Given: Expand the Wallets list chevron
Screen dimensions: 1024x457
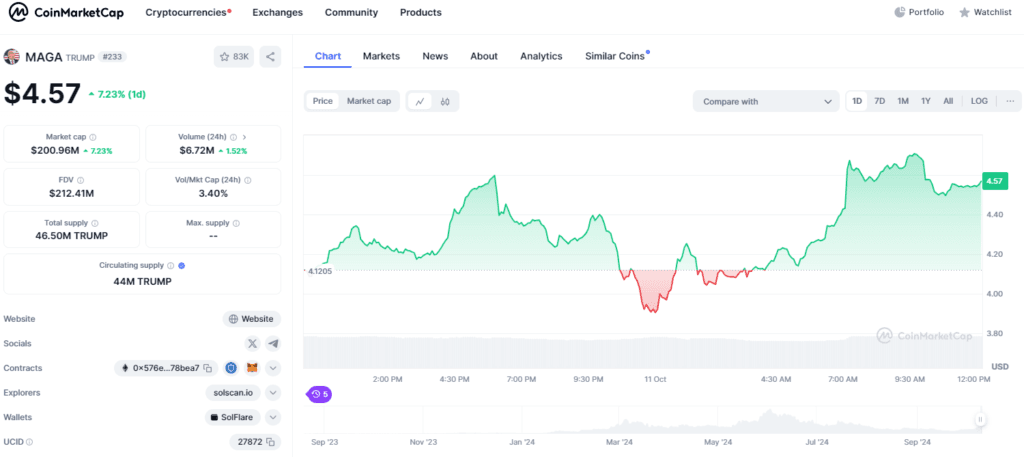Looking at the screenshot, I should pos(274,417).
